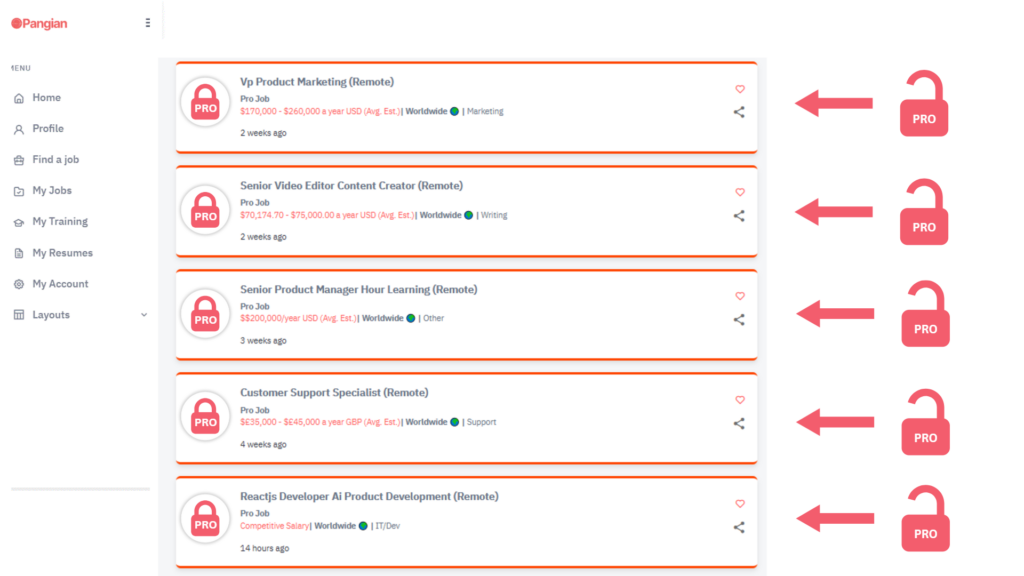Click the Layouts grid icon
Screen dimensions: 1024x576
pyautogui.click(x=19, y=315)
